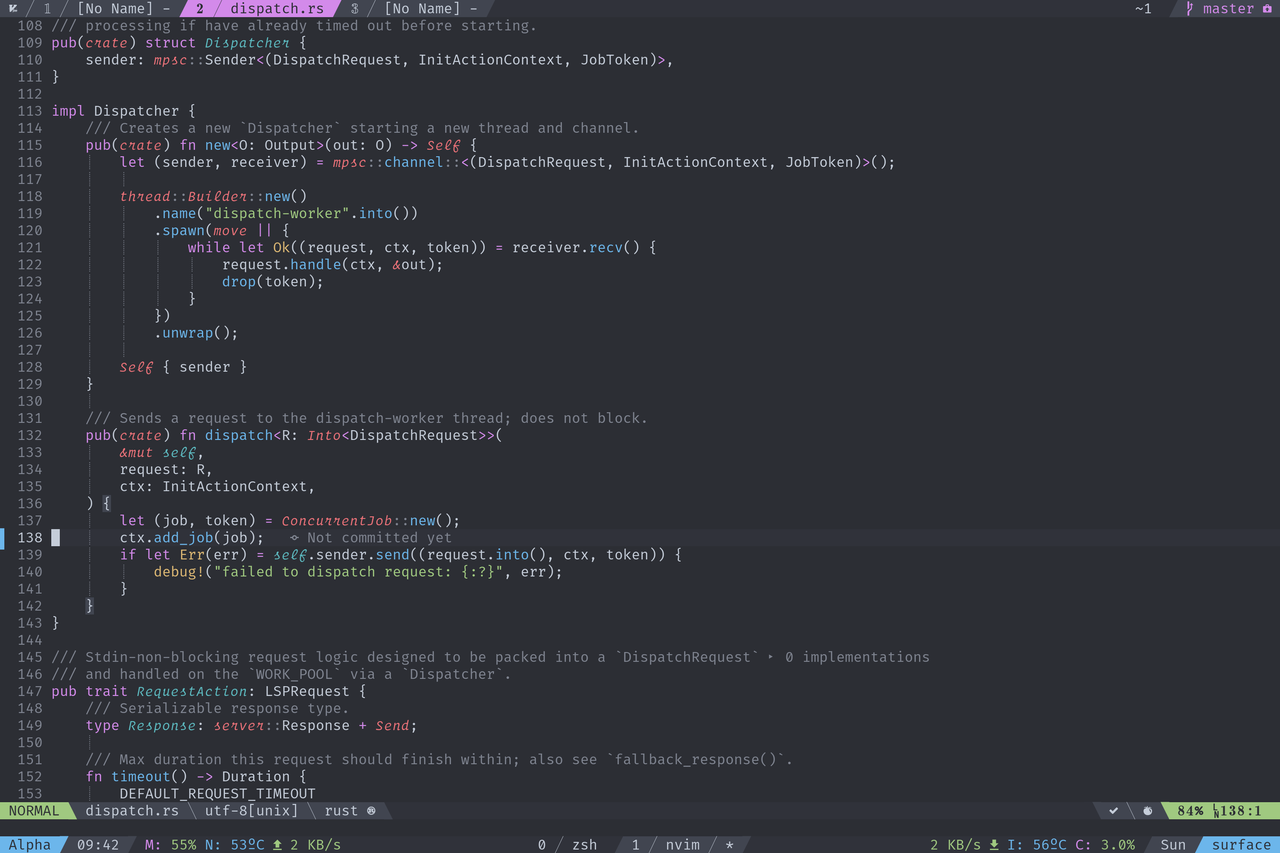This screenshot has height=853, width=1280.
Task: Click the round icon beside 84%
Action: click(x=1147, y=811)
